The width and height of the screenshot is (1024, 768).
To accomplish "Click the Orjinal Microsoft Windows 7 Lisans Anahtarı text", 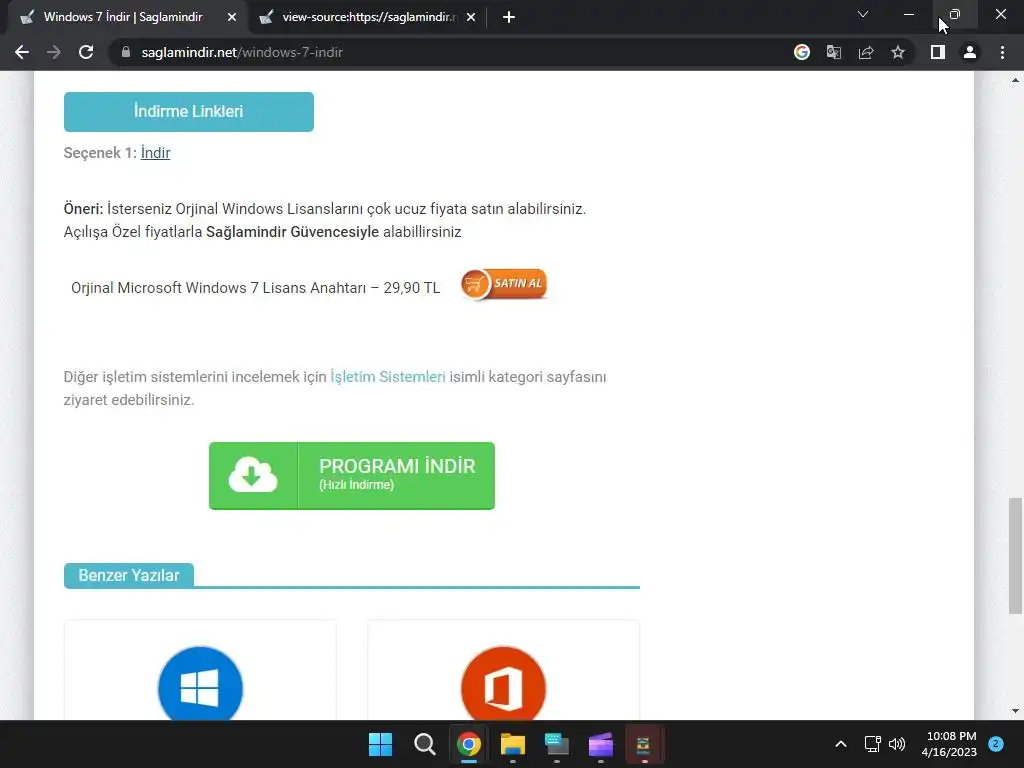I will tap(255, 288).
